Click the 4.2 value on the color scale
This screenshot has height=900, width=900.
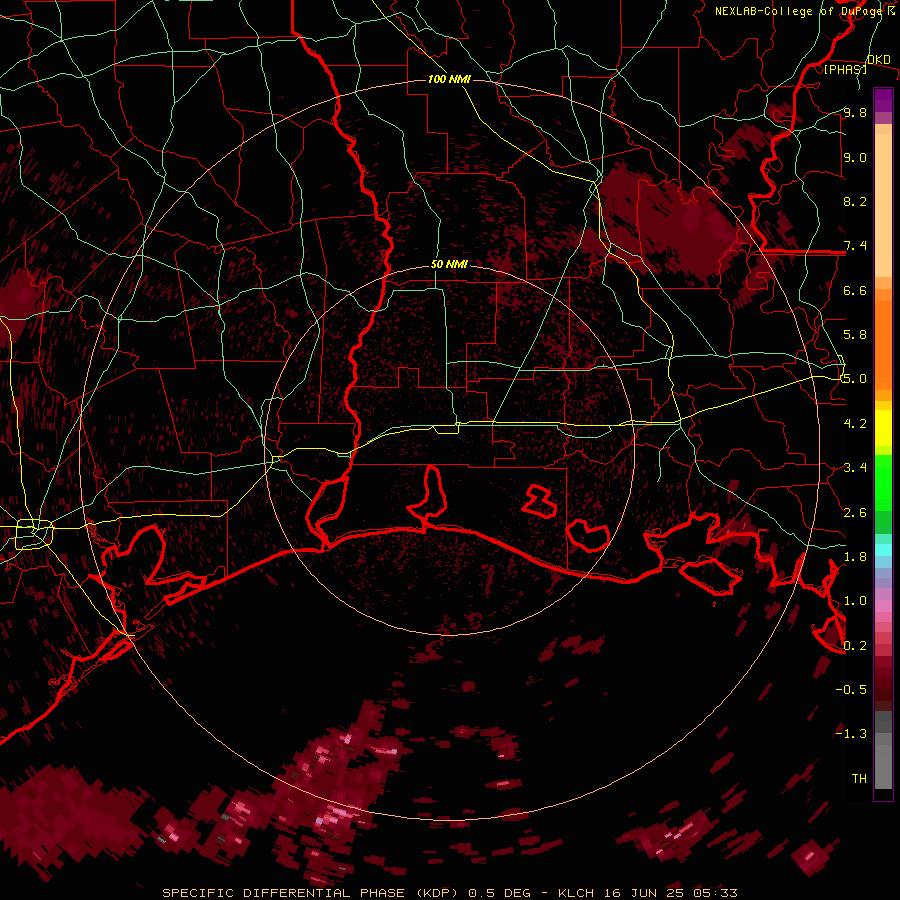(855, 424)
